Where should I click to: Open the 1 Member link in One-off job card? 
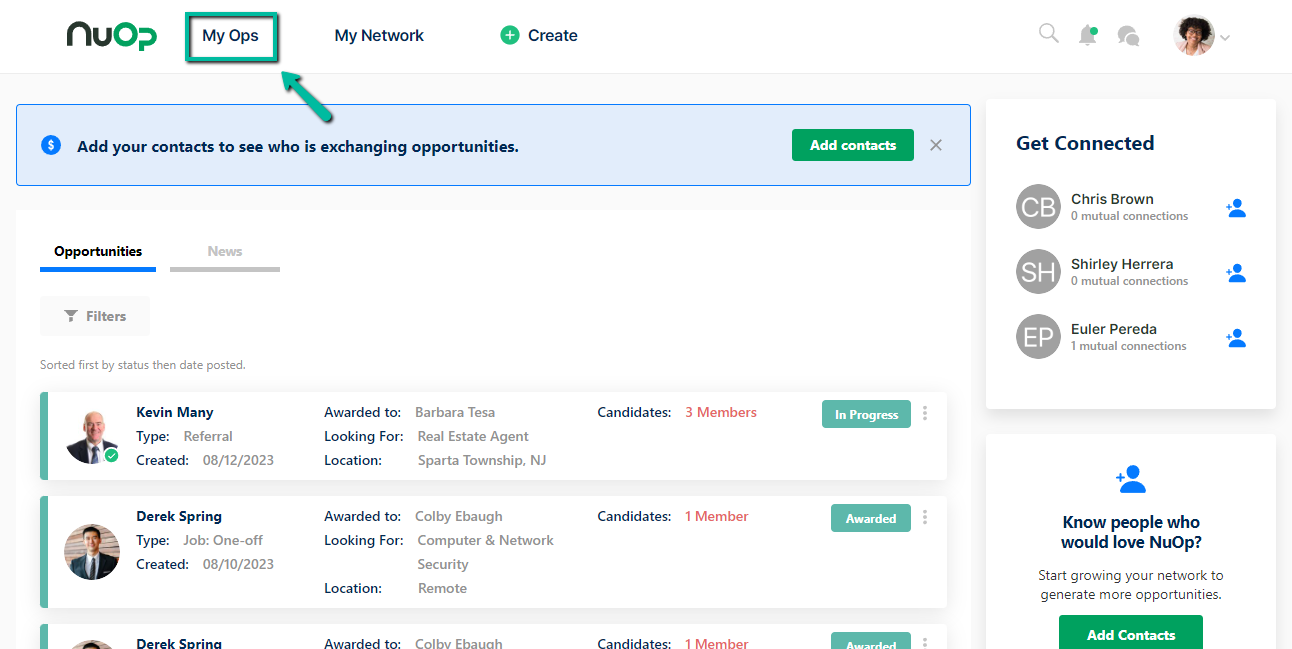click(x=717, y=516)
